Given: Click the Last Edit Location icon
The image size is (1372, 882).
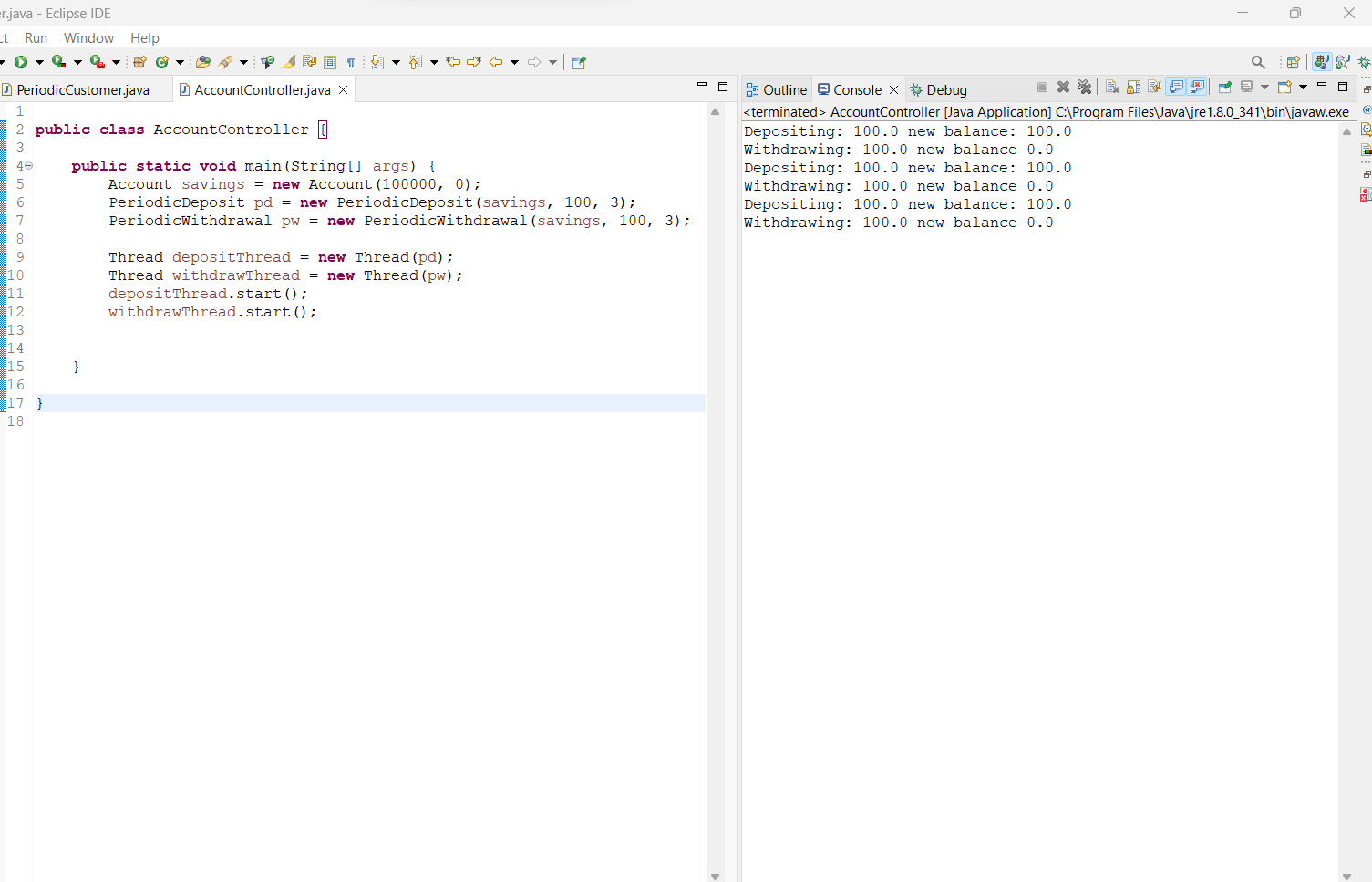Looking at the screenshot, I should [x=453, y=62].
